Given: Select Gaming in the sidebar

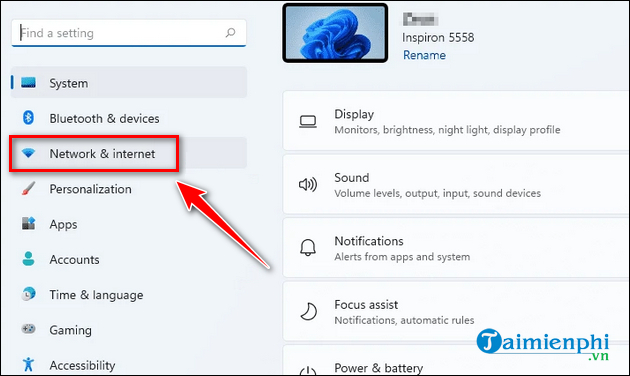Looking at the screenshot, I should pyautogui.click(x=129, y=330).
